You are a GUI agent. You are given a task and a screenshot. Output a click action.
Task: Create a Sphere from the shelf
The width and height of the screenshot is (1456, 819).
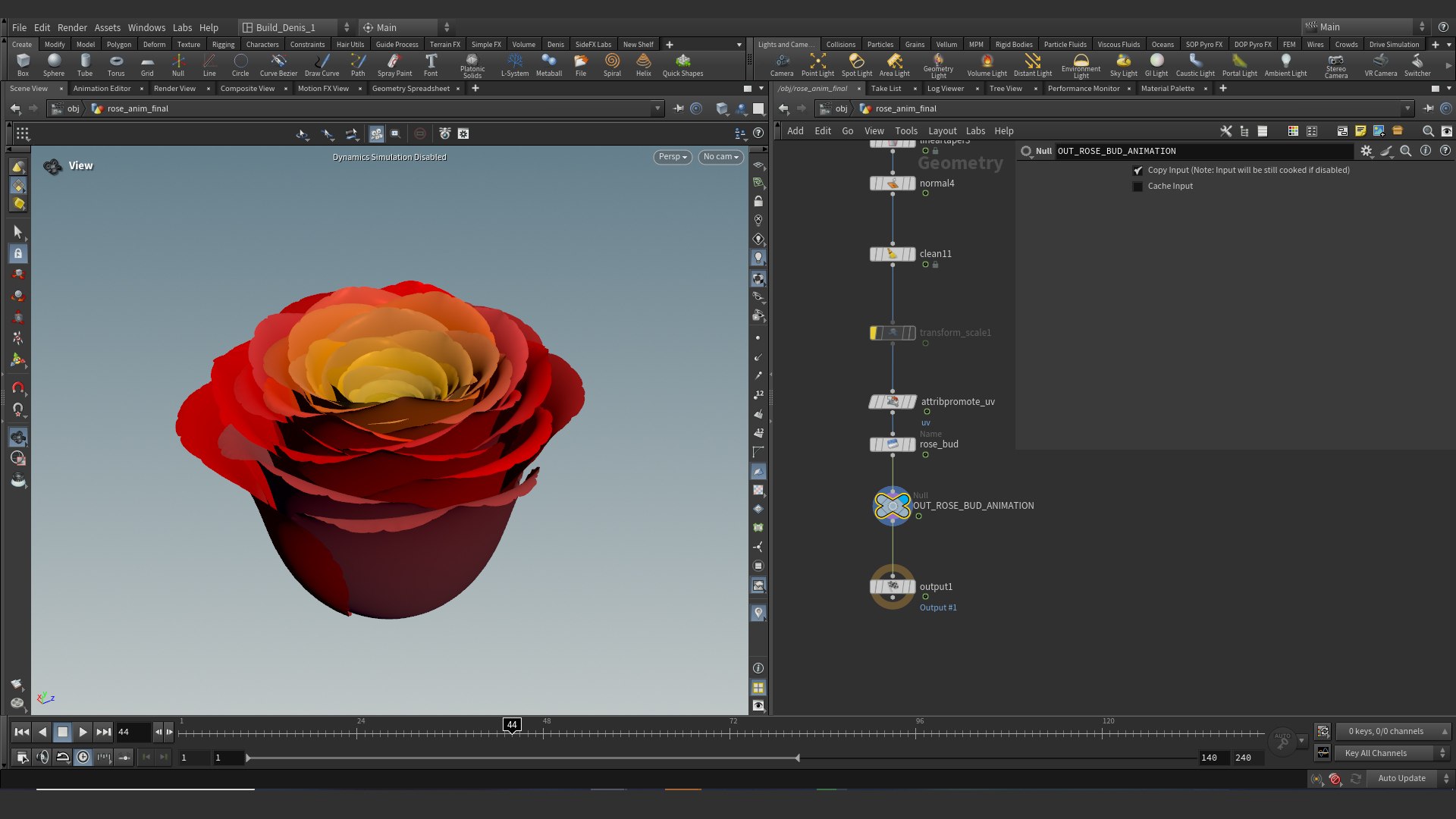pyautogui.click(x=54, y=64)
